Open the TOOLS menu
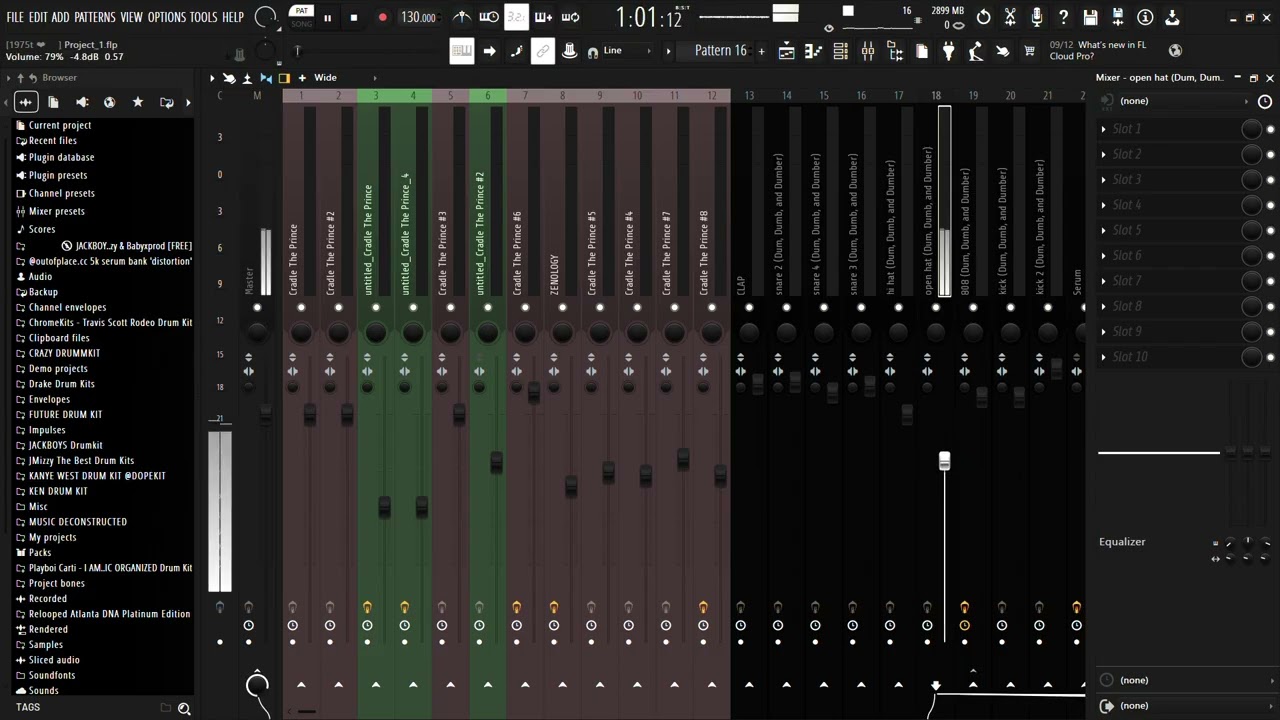The height and width of the screenshot is (720, 1280). 203,17
